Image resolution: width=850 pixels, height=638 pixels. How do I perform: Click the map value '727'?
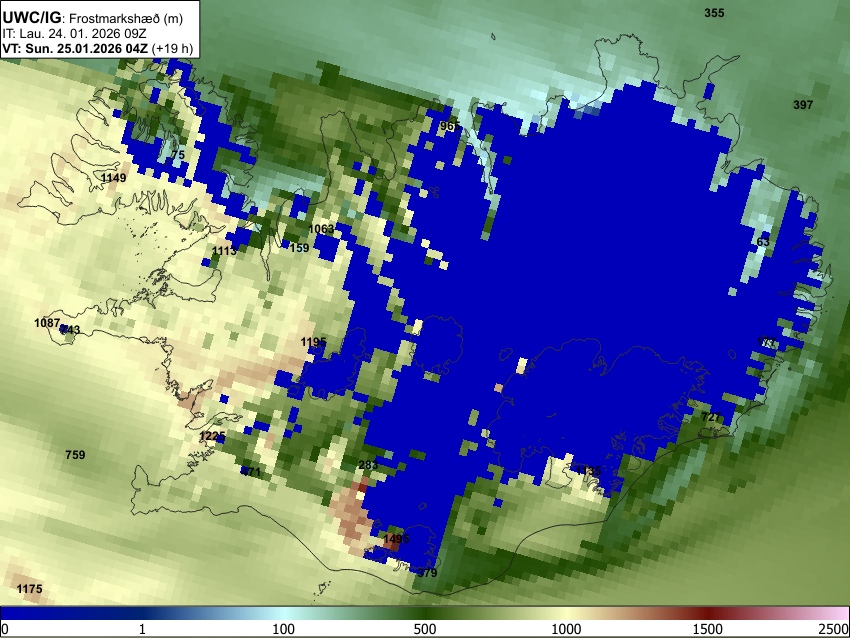coord(711,417)
